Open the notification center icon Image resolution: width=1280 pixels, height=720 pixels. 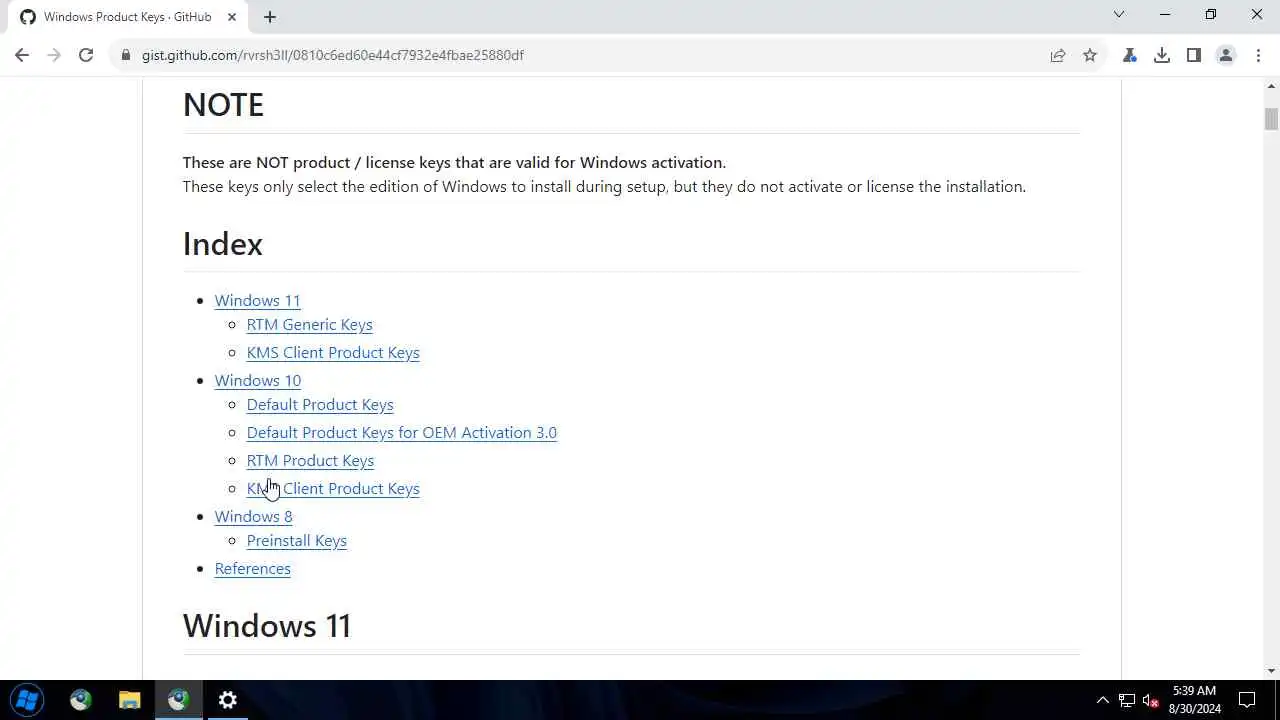(x=1247, y=700)
